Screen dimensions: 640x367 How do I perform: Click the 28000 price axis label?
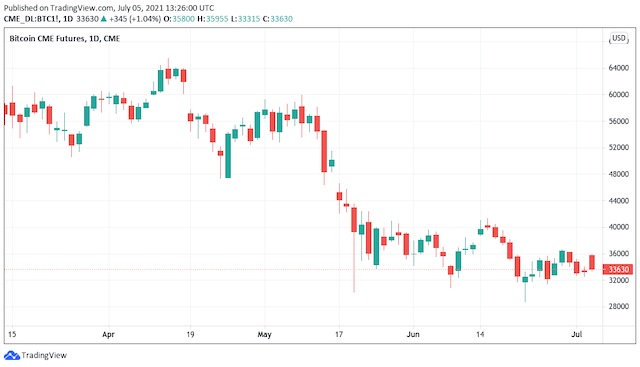tap(618, 307)
